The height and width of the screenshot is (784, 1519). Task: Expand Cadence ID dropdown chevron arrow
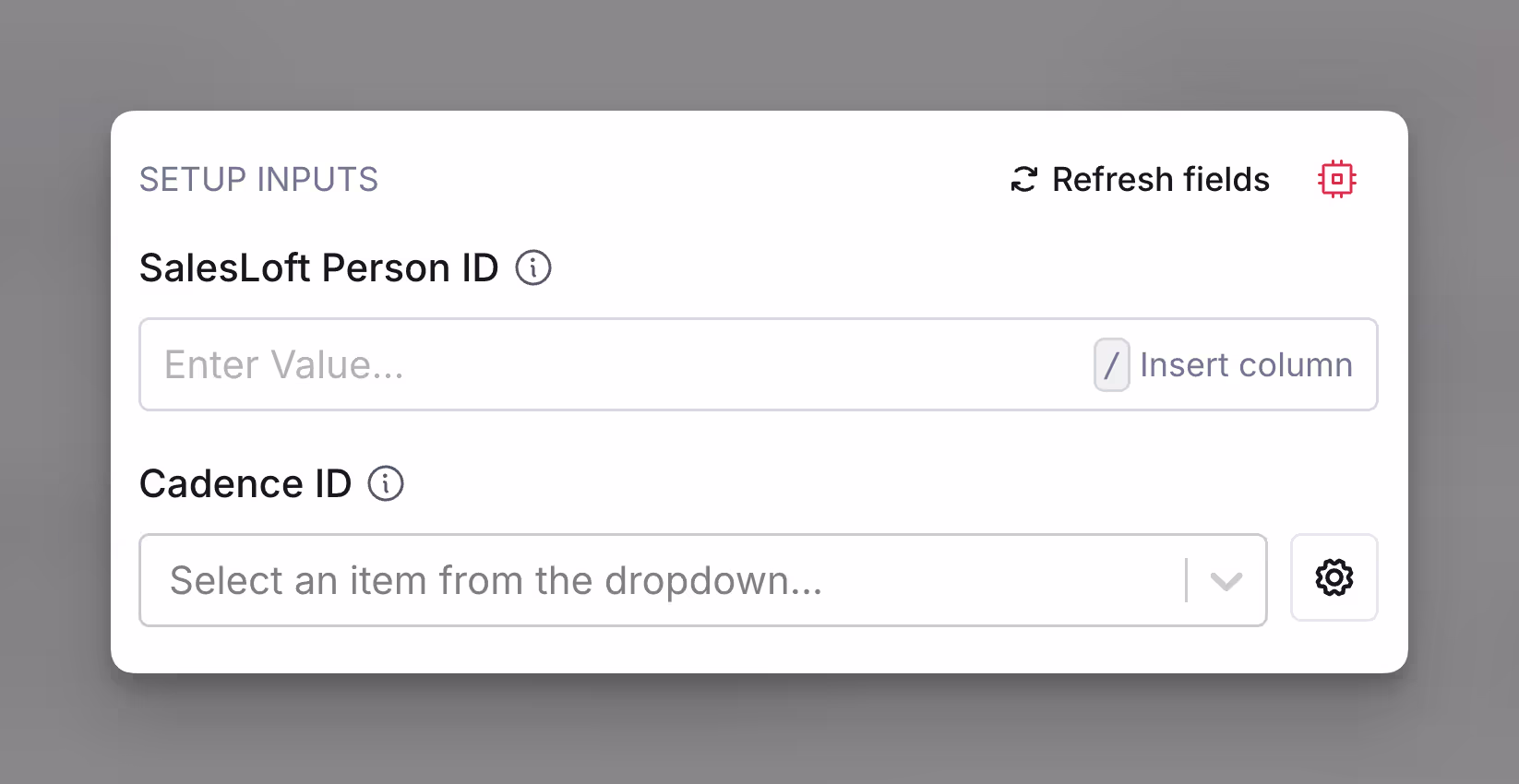(1226, 581)
